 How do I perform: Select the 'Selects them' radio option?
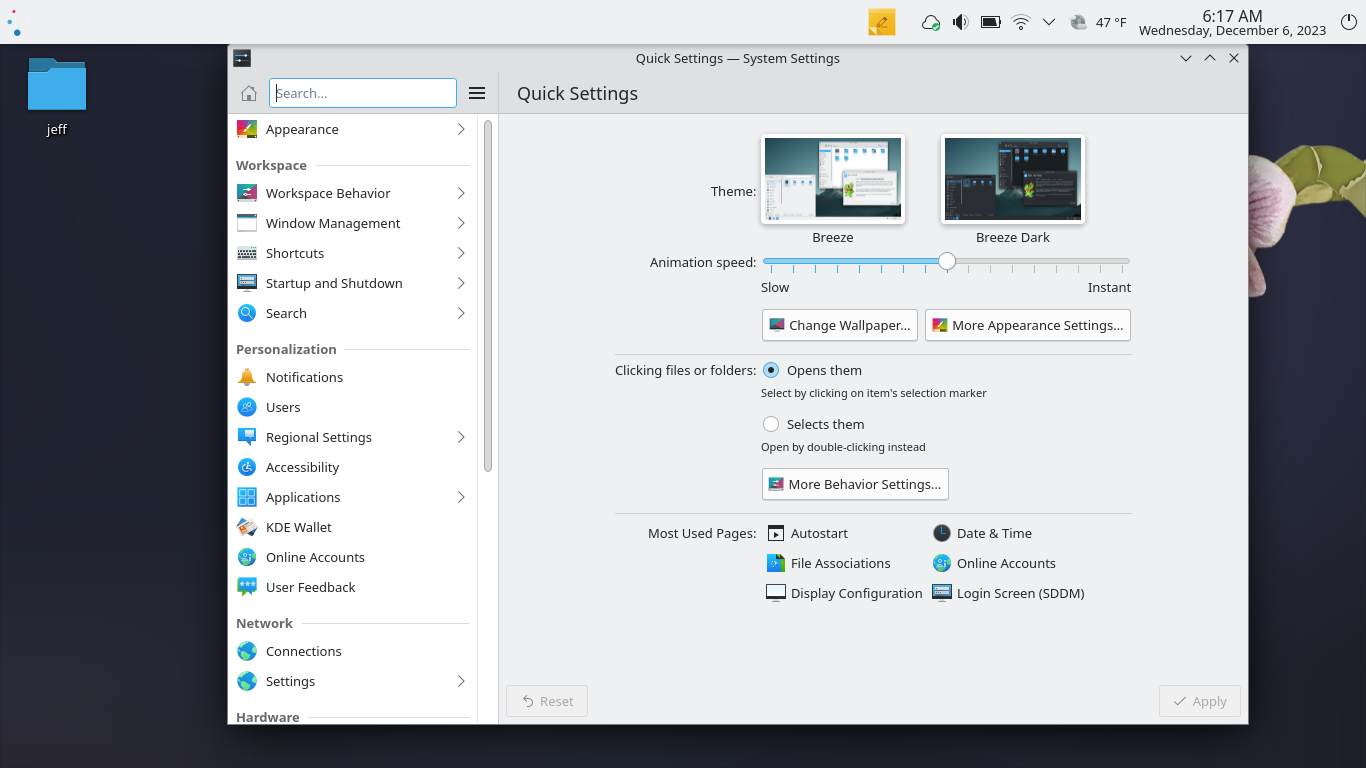click(x=771, y=424)
